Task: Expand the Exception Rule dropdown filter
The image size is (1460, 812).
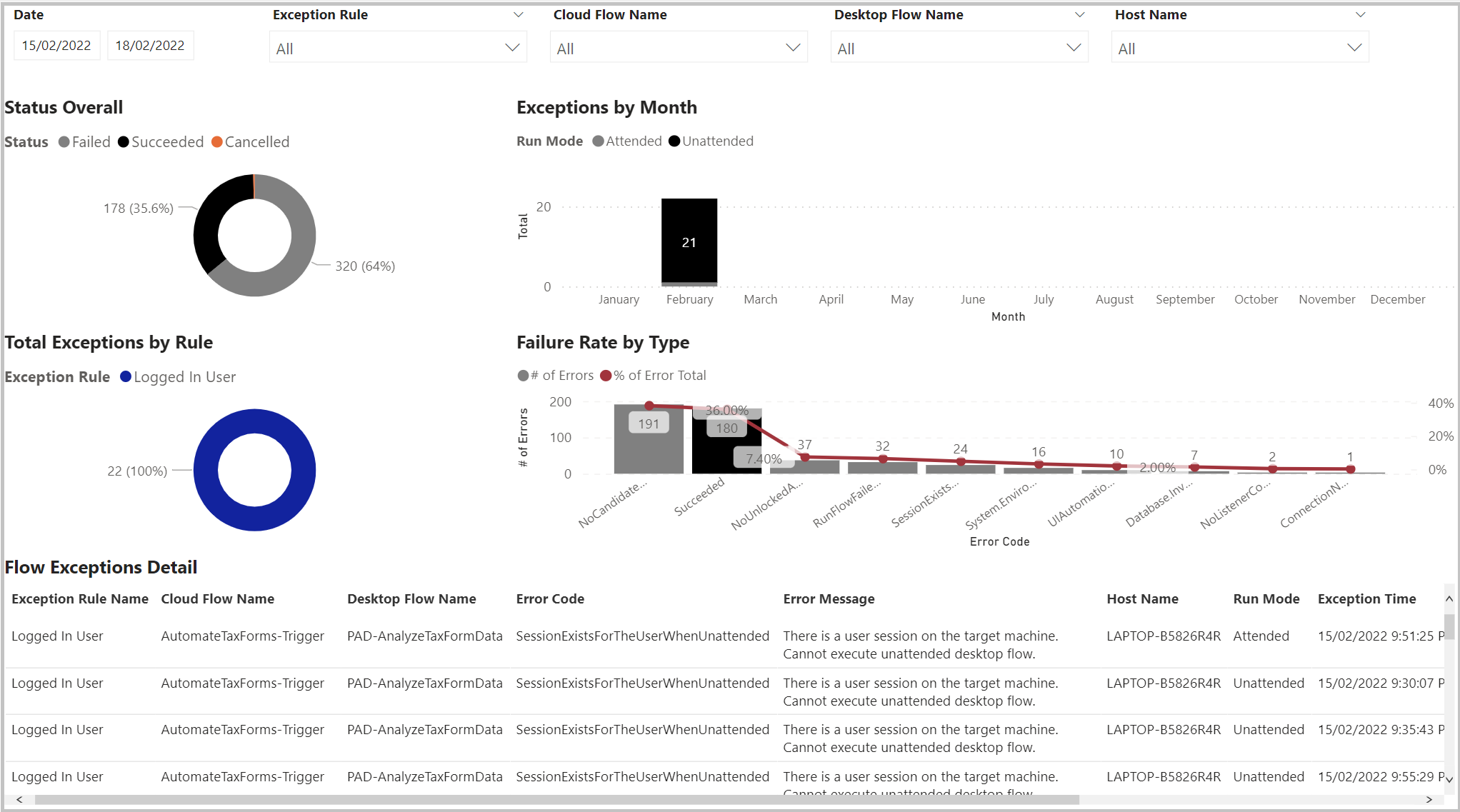Action: 509,46
